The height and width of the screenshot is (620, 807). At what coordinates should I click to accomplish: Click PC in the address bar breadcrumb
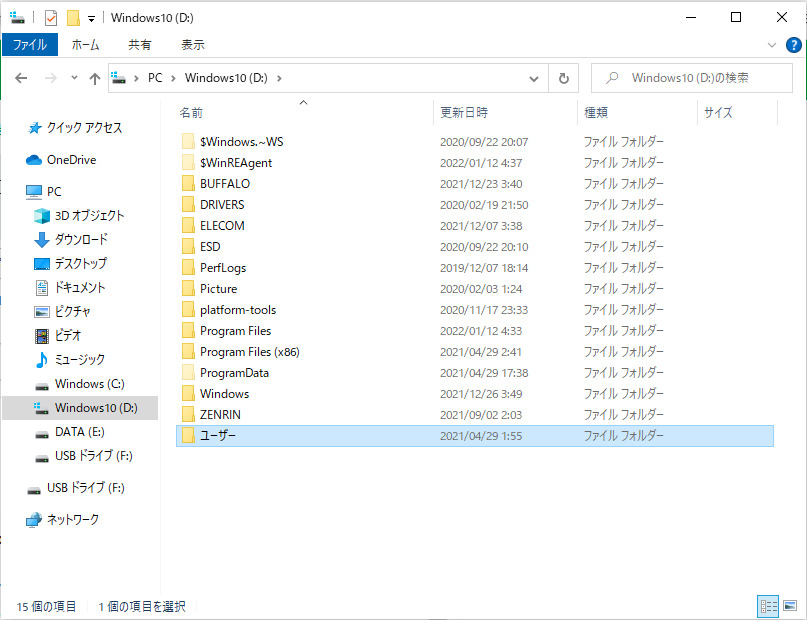click(155, 78)
